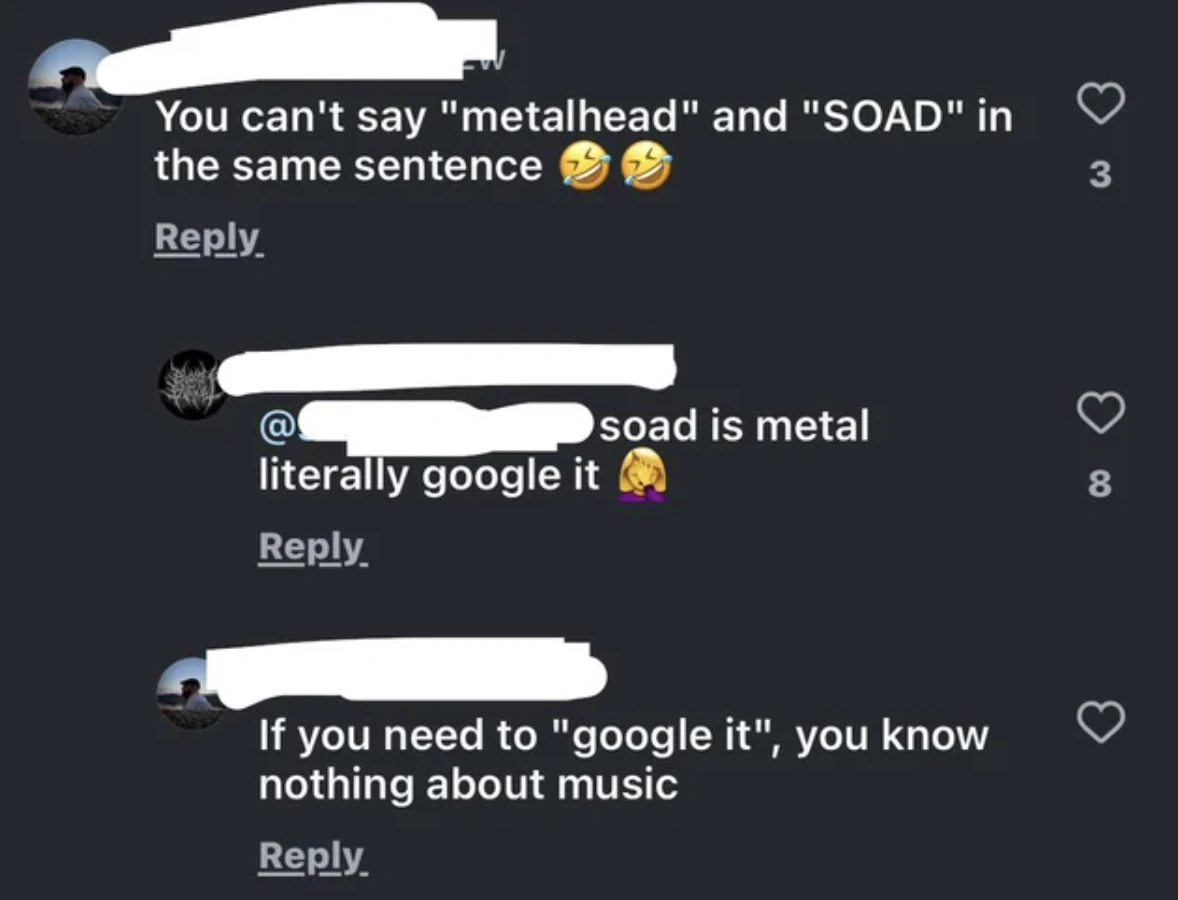This screenshot has width=1178, height=900.
Task: Reply to the "soad is metal" comment
Action: click(x=313, y=548)
